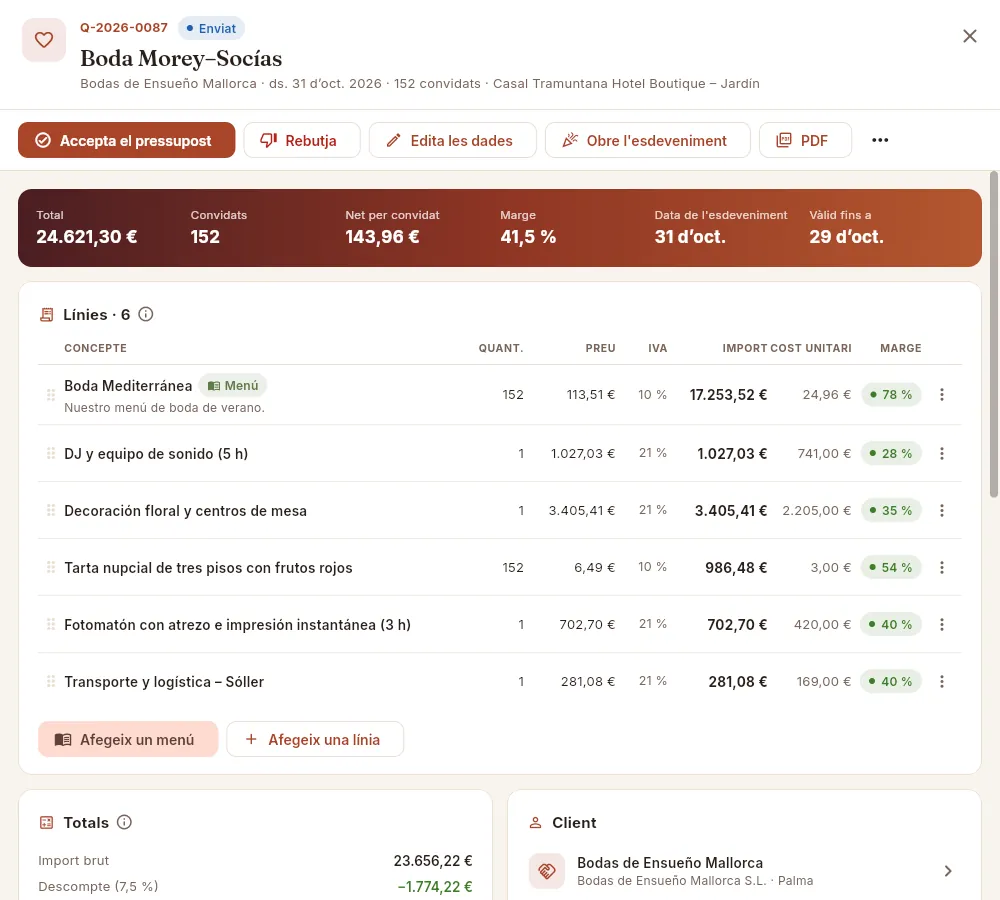This screenshot has height=900, width=1000.
Task: Click the Vàlid fins a date 29 d'oct.
Action: (846, 237)
